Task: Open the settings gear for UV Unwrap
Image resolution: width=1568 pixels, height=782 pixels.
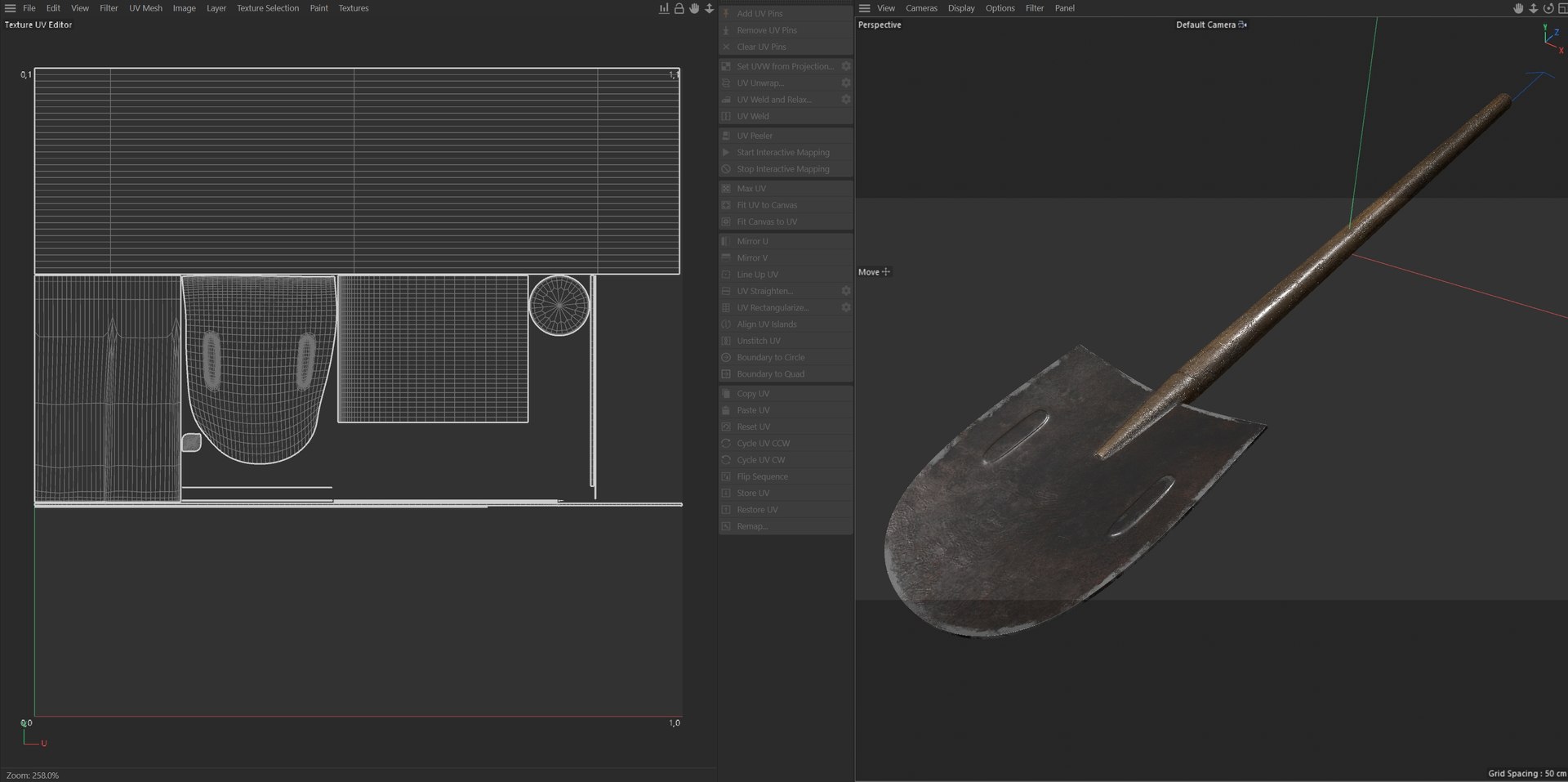Action: [846, 83]
